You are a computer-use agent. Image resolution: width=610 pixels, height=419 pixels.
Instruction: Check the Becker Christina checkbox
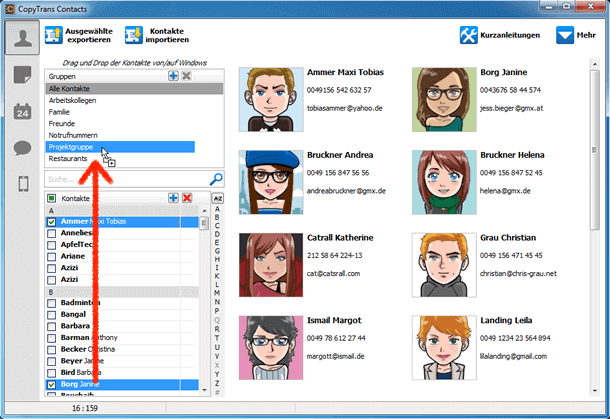(x=51, y=350)
